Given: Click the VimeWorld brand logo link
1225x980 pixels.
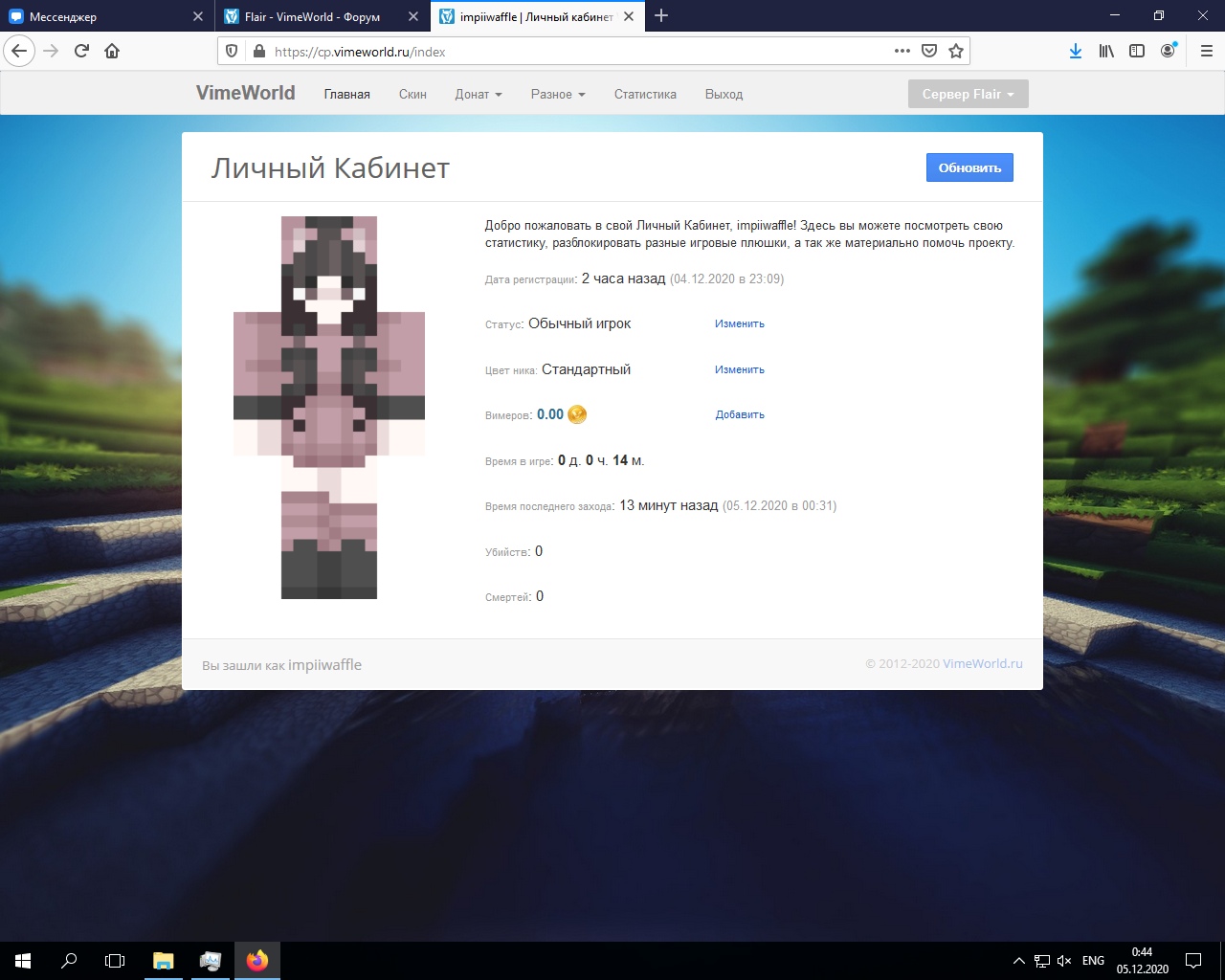Looking at the screenshot, I should tap(246, 93).
